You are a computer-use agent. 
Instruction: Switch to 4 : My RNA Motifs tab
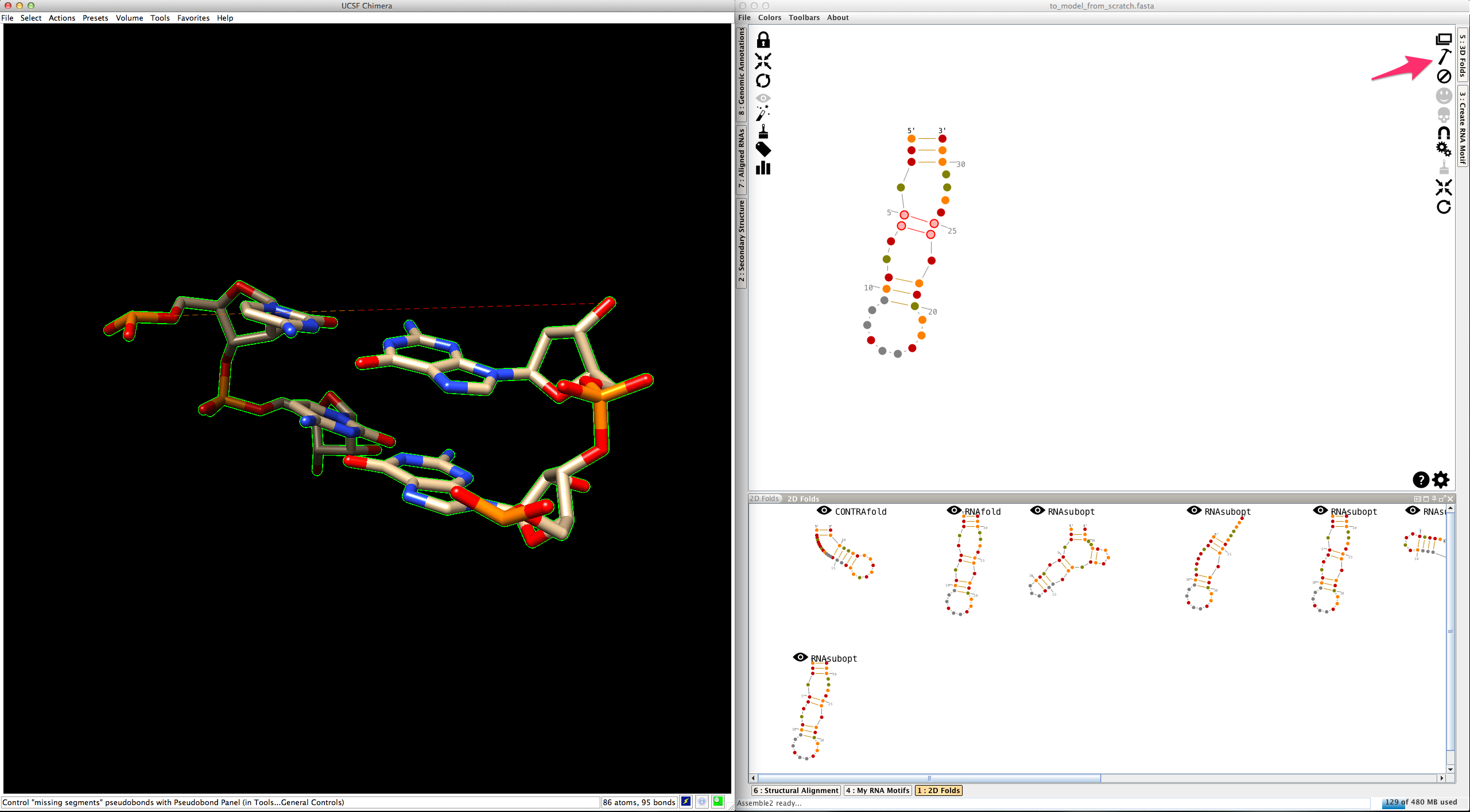coord(878,790)
